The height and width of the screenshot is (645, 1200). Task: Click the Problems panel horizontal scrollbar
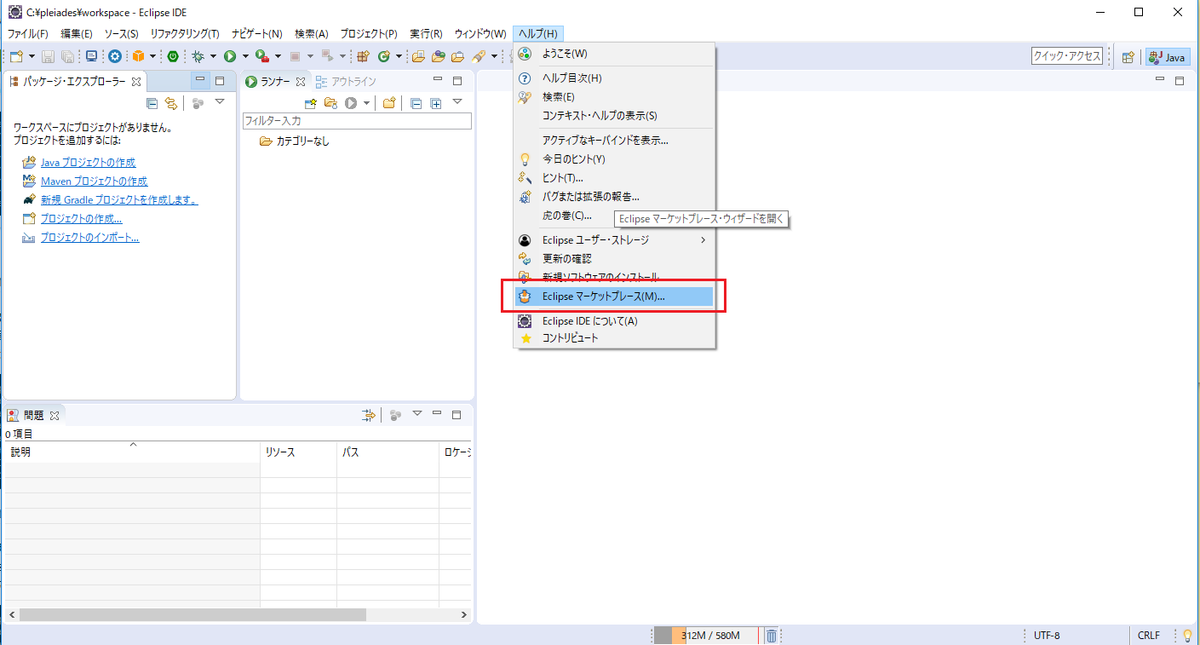pyautogui.click(x=192, y=615)
